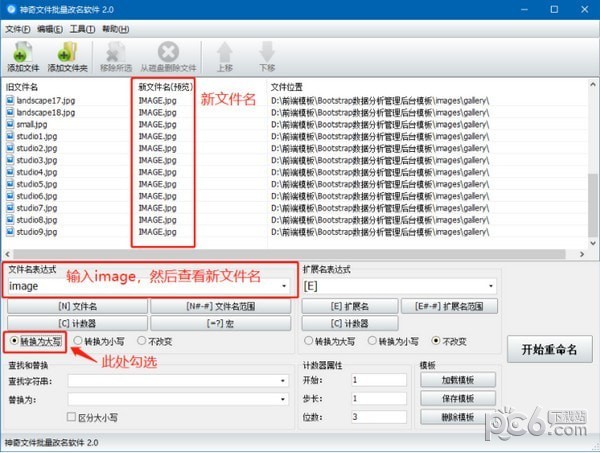Expand the 扩展名表达式 dropdown arrow
The width and height of the screenshot is (600, 453).
(491, 286)
